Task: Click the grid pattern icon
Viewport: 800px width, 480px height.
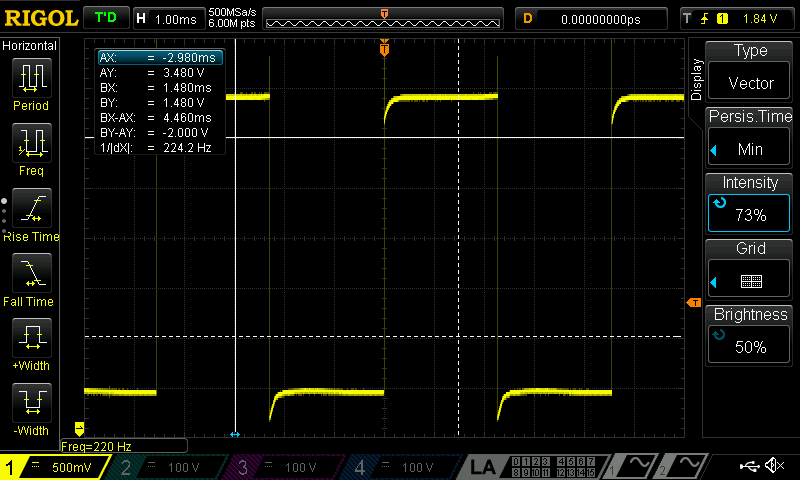Action: pos(751,282)
